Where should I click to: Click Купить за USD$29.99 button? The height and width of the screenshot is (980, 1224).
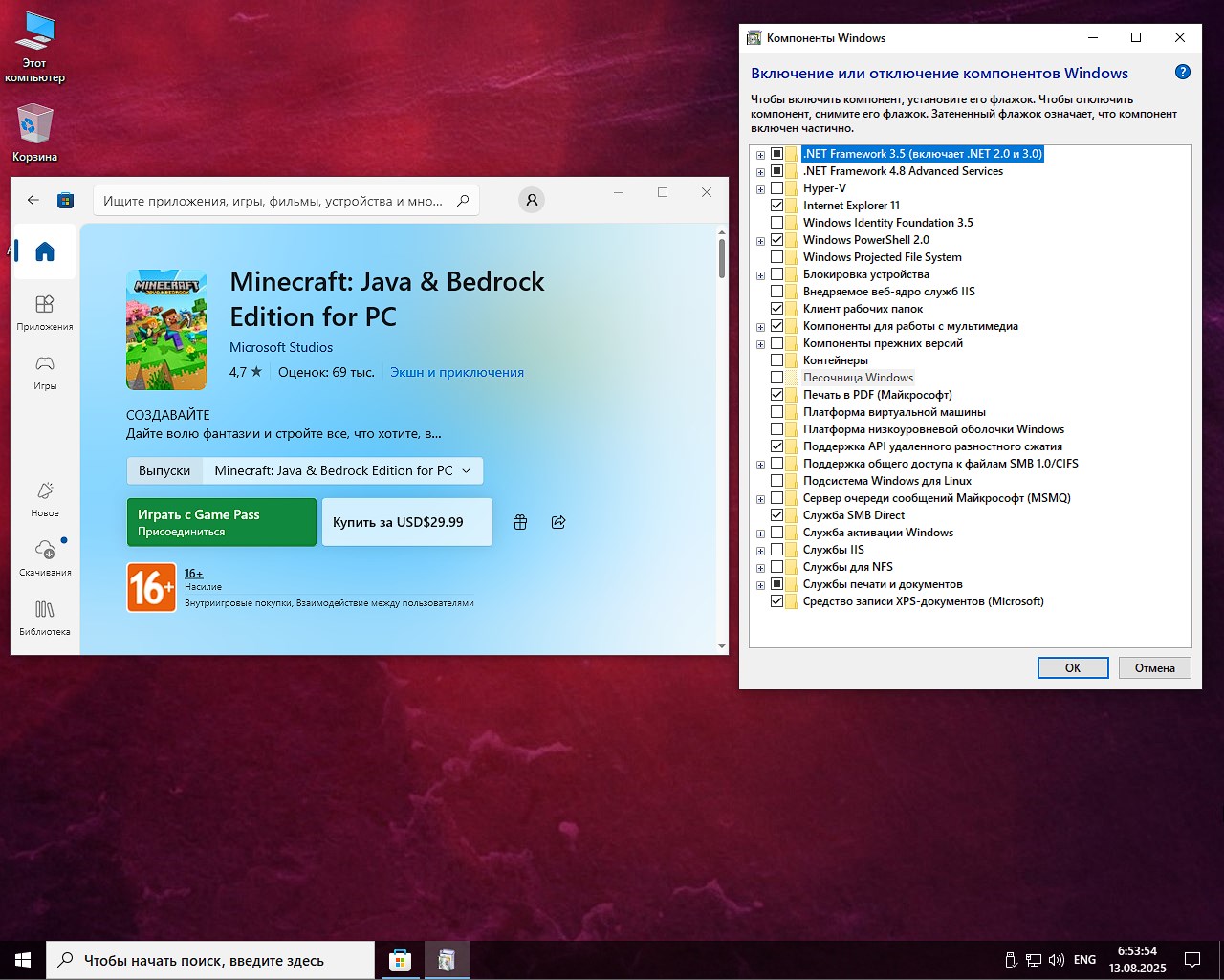click(x=407, y=522)
